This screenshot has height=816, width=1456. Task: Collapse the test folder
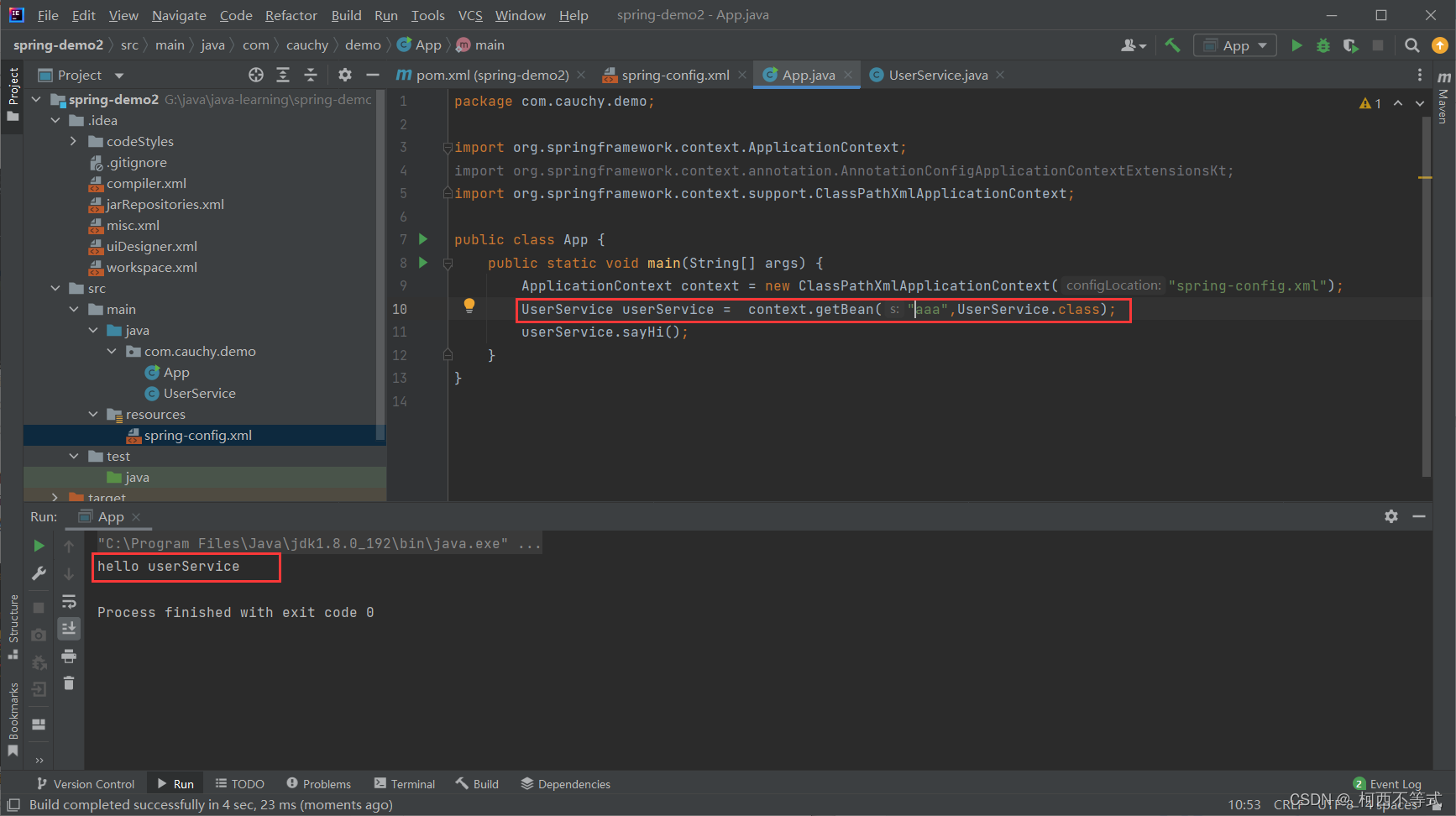coord(74,456)
